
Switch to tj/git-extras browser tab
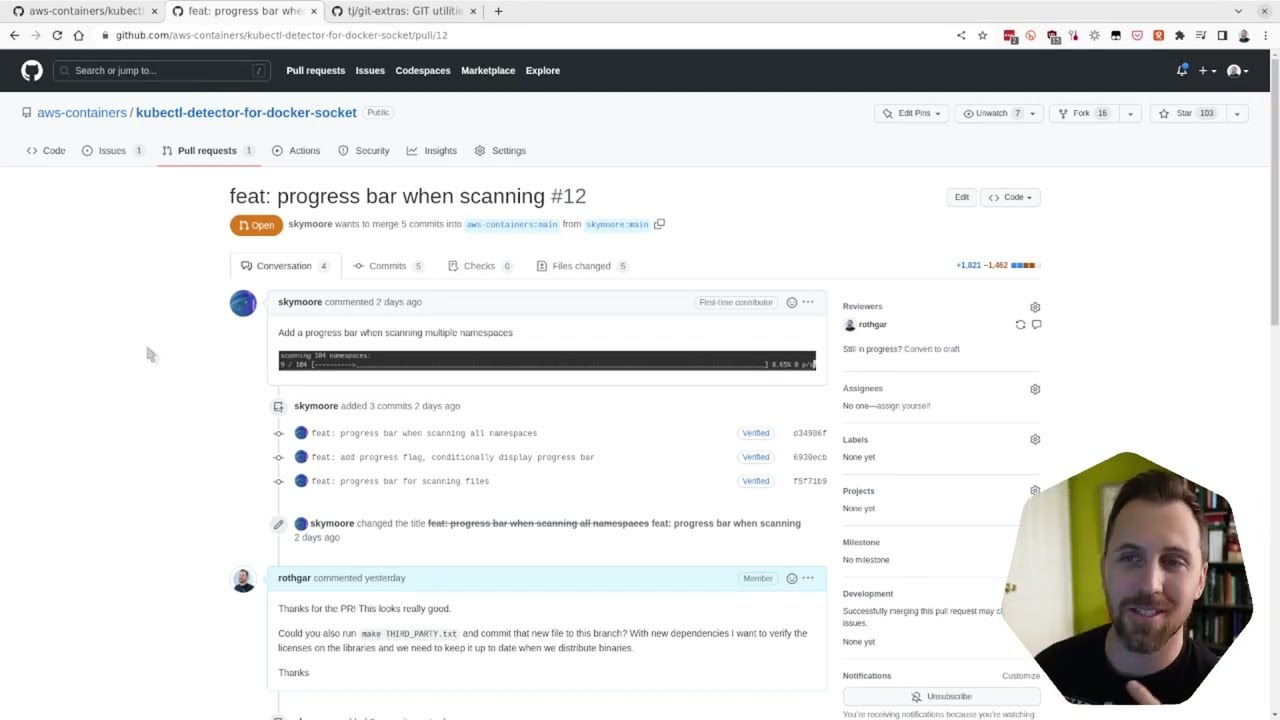click(404, 11)
